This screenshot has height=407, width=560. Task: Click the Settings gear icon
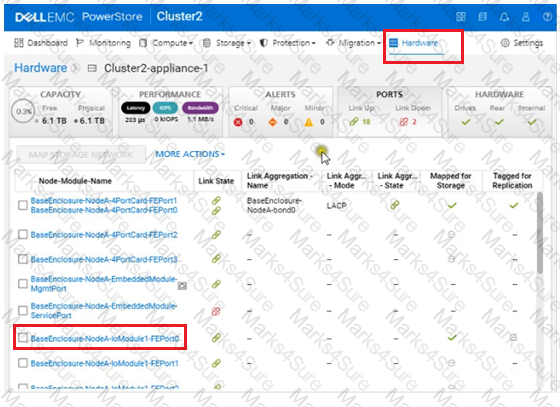[505, 43]
